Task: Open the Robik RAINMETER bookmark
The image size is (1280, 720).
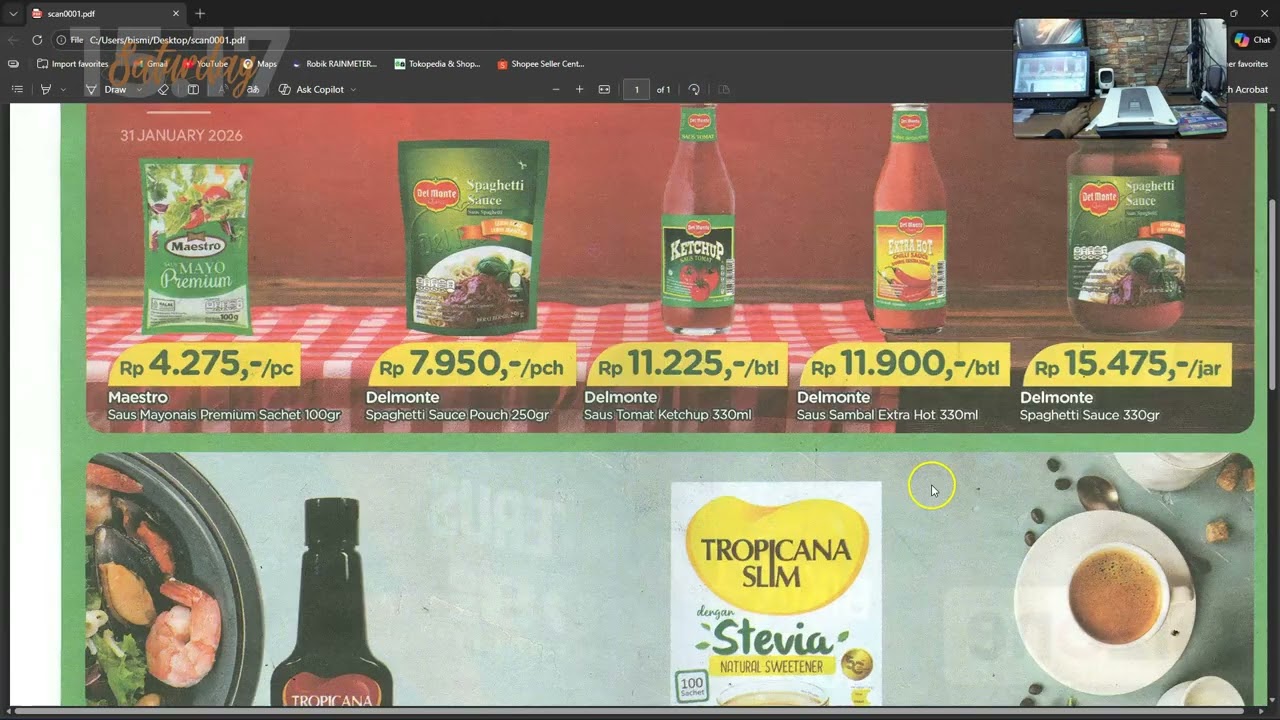Action: (334, 64)
